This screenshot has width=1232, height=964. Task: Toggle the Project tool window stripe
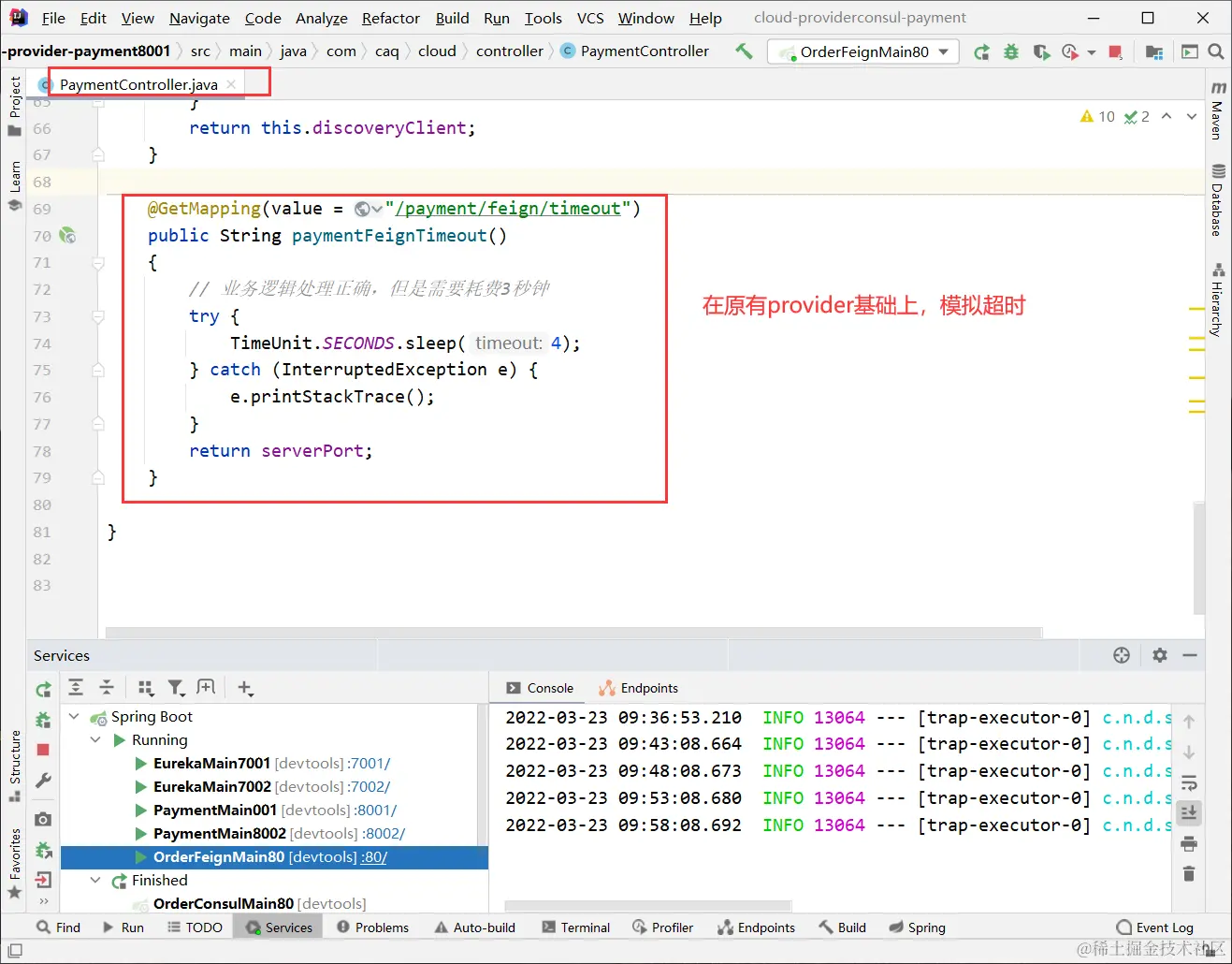(x=14, y=105)
